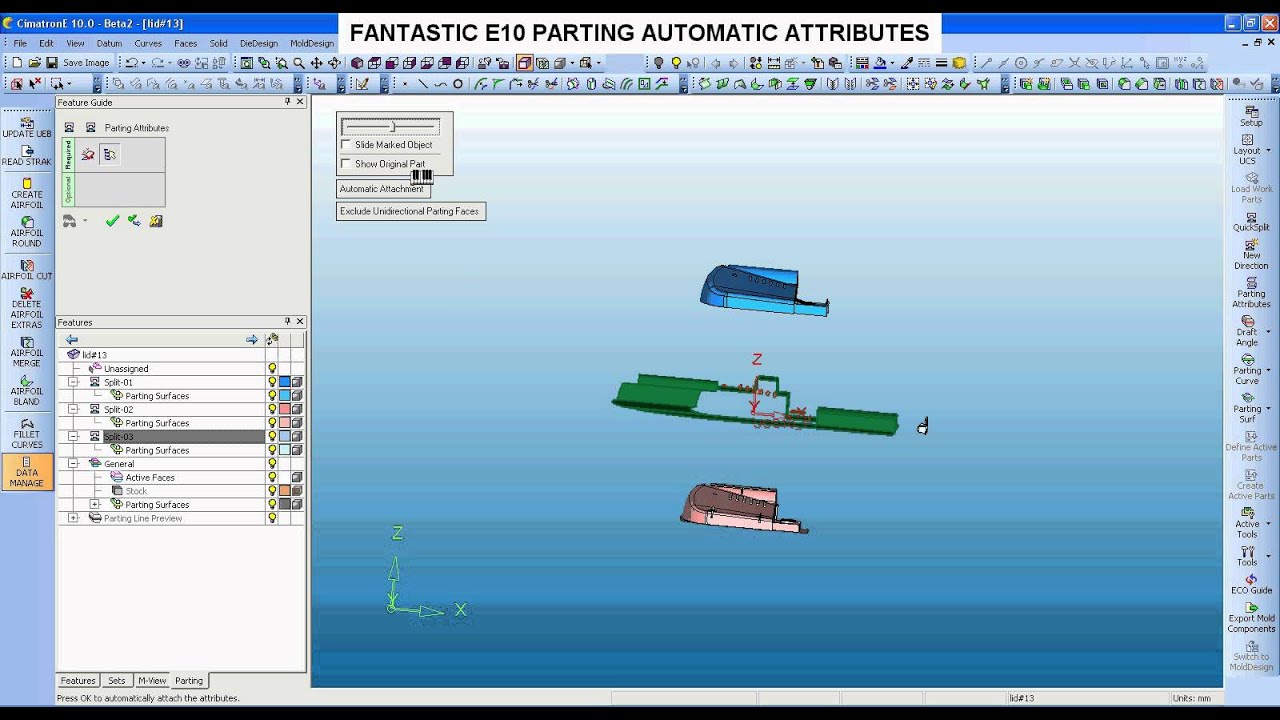1280x720 pixels.
Task: Select the Active Faces tree item
Action: 149,478
